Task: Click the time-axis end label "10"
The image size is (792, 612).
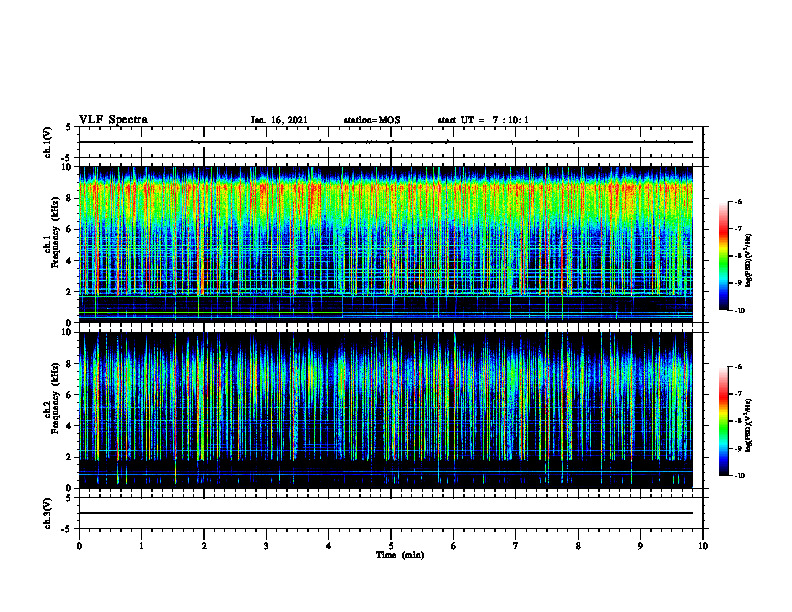Action: click(703, 546)
